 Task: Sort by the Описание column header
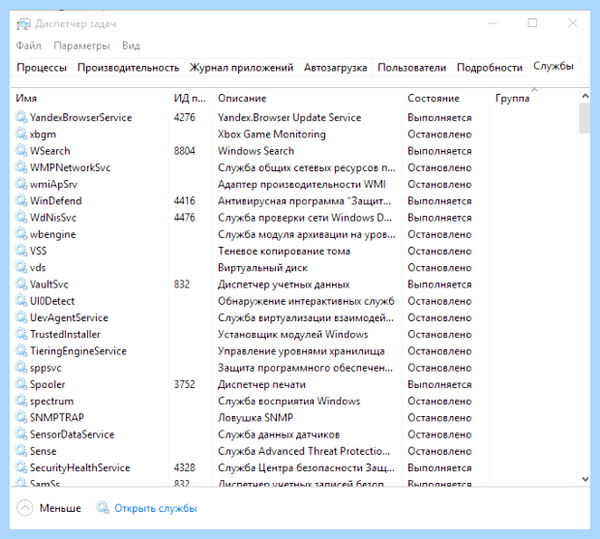click(307, 98)
